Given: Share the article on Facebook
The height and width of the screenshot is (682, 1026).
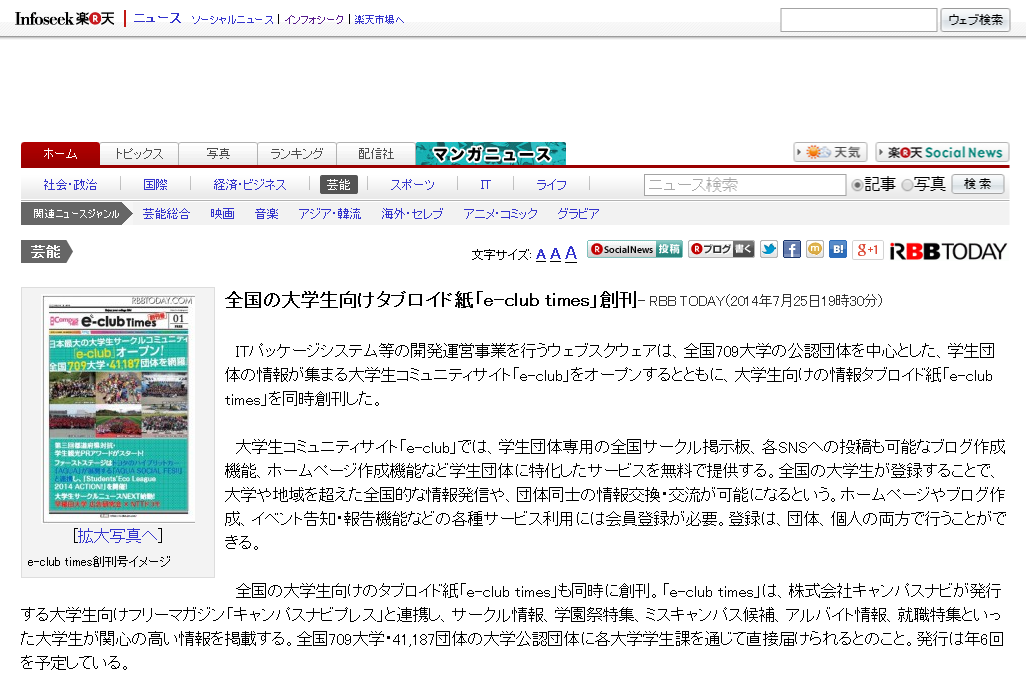Looking at the screenshot, I should 792,249.
